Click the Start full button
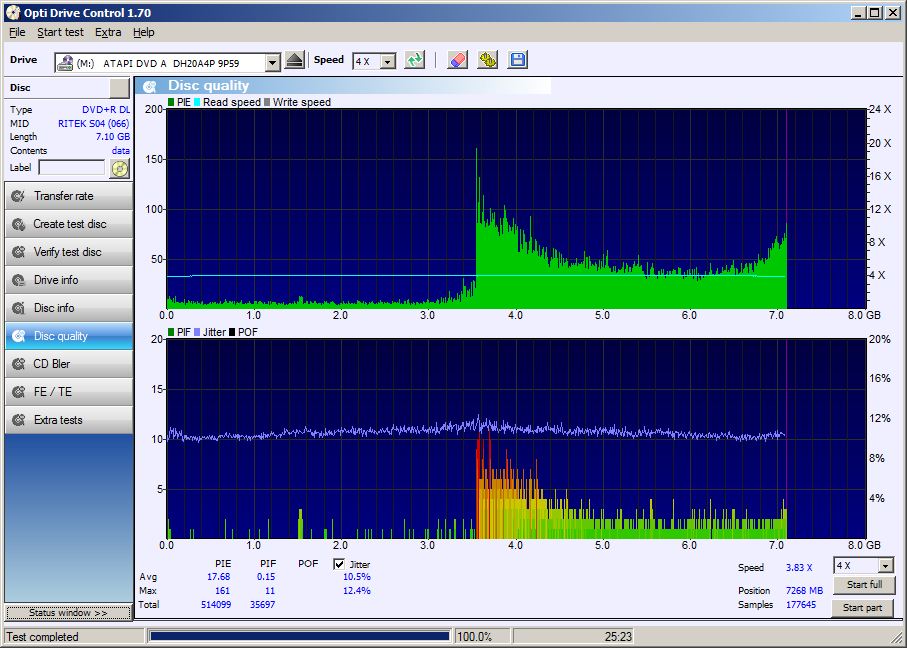 tap(864, 585)
